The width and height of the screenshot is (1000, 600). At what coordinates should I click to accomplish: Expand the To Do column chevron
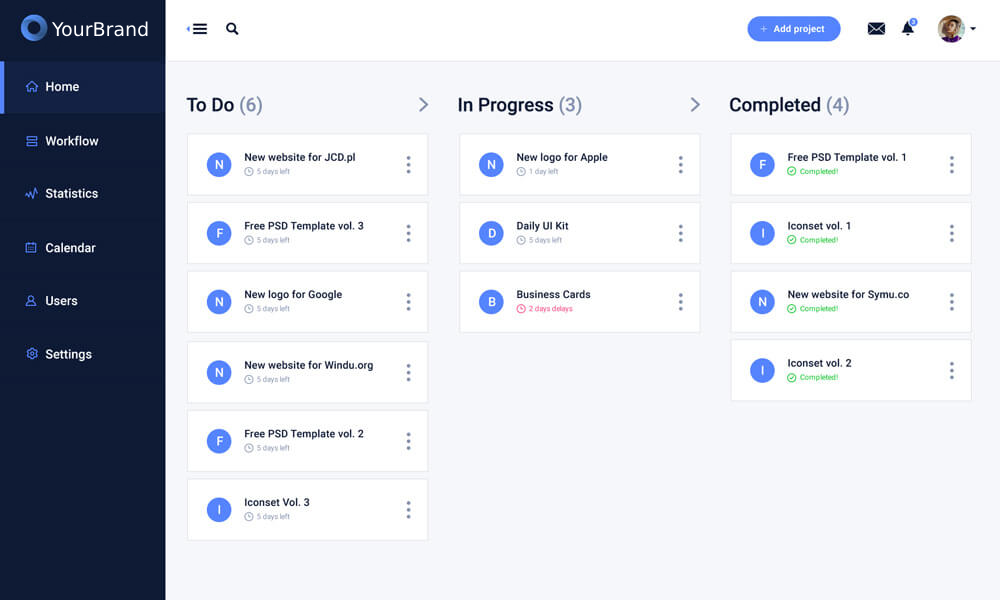tap(423, 105)
